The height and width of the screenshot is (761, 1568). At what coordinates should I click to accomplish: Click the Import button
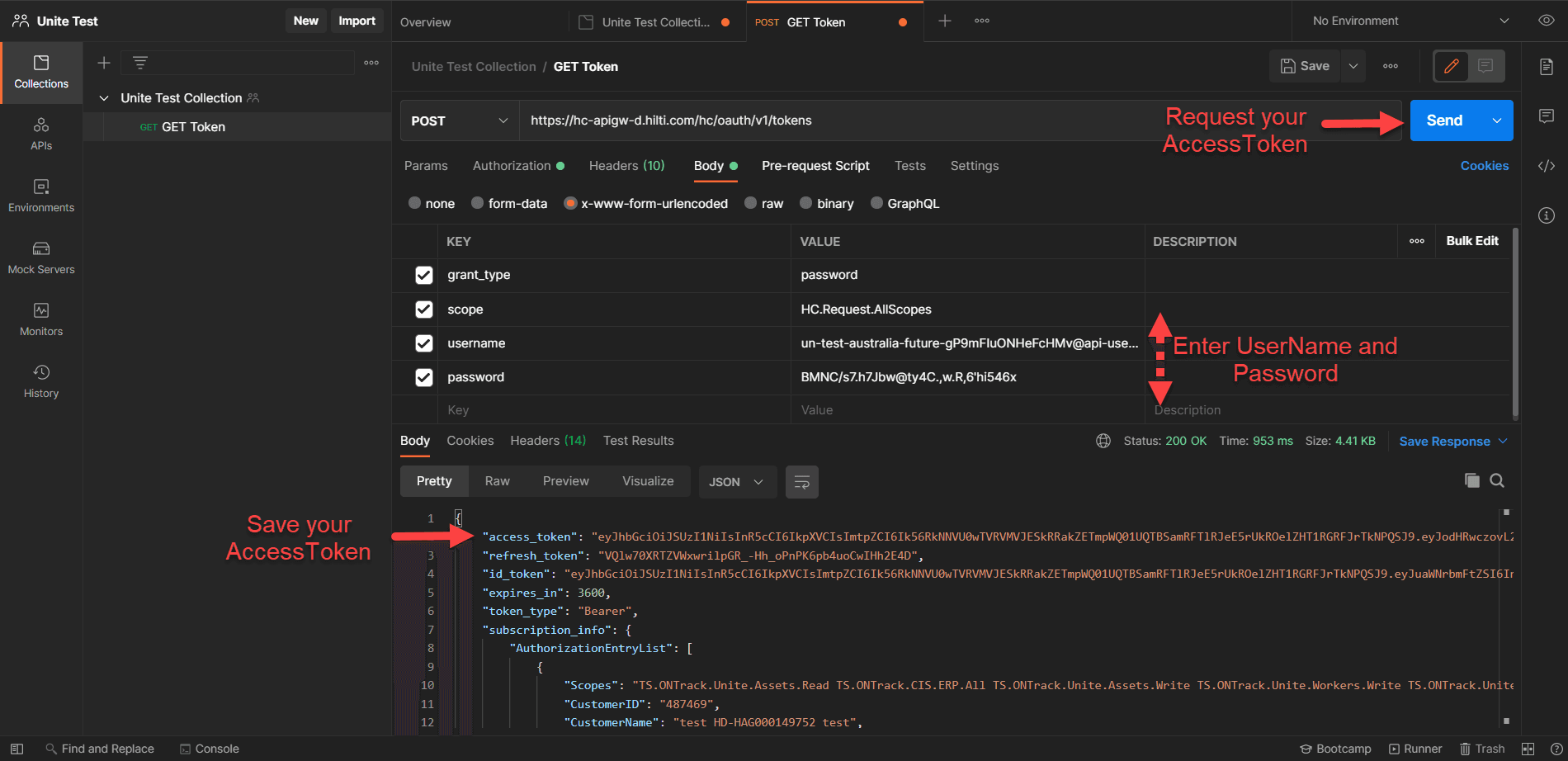click(357, 21)
